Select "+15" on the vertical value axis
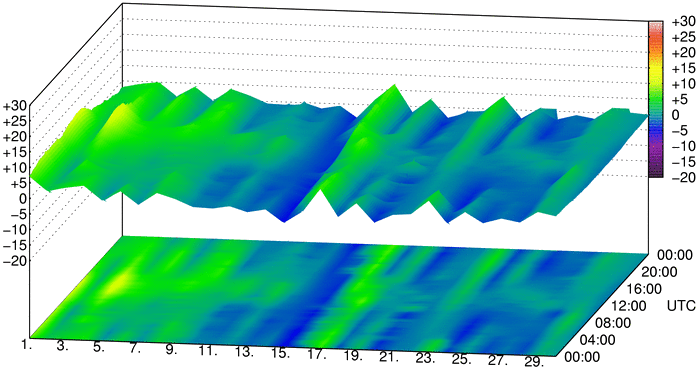The width and height of the screenshot is (698, 370). (x=16, y=153)
